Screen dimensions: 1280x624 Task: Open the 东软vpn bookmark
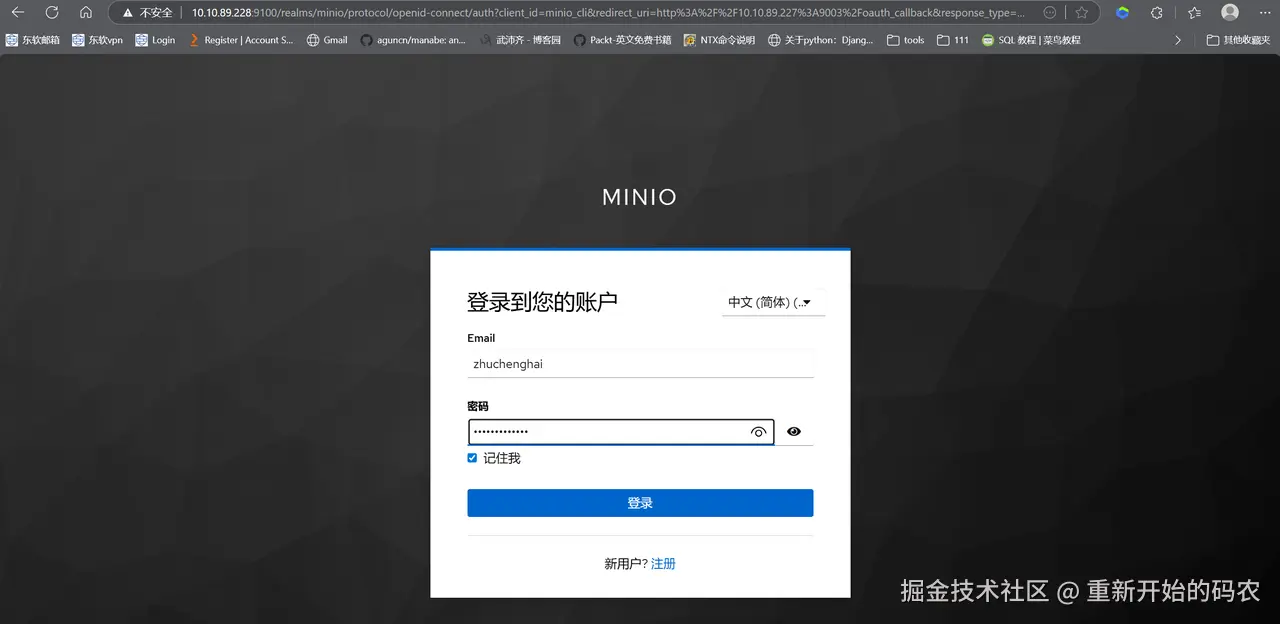[97, 40]
